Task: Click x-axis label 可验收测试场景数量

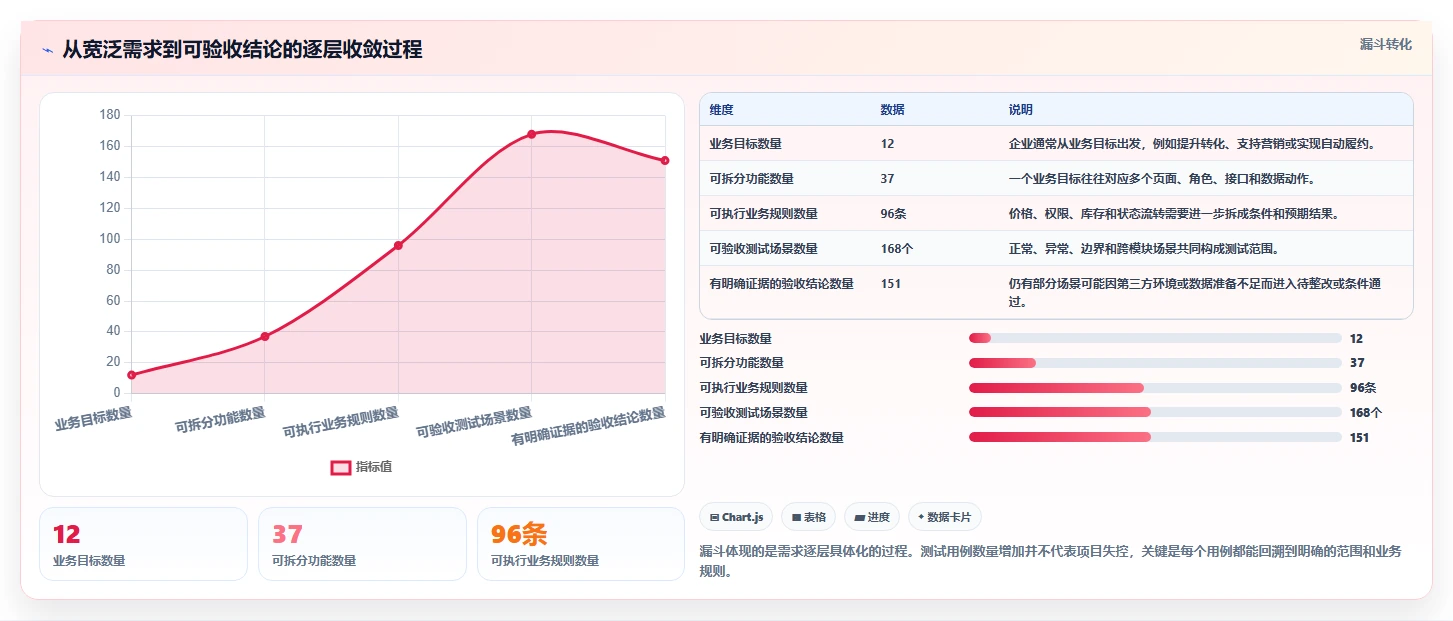Action: pos(474,424)
